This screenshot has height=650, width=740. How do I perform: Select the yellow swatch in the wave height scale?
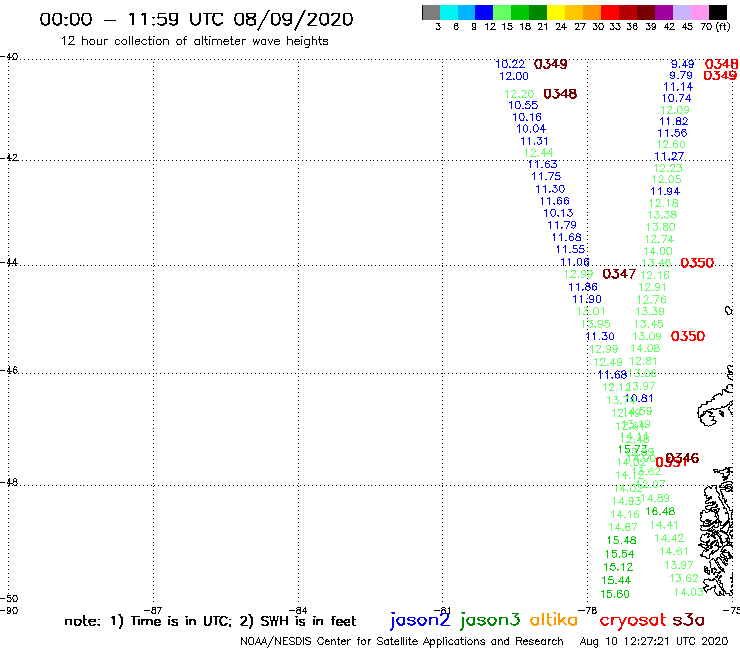[556, 12]
